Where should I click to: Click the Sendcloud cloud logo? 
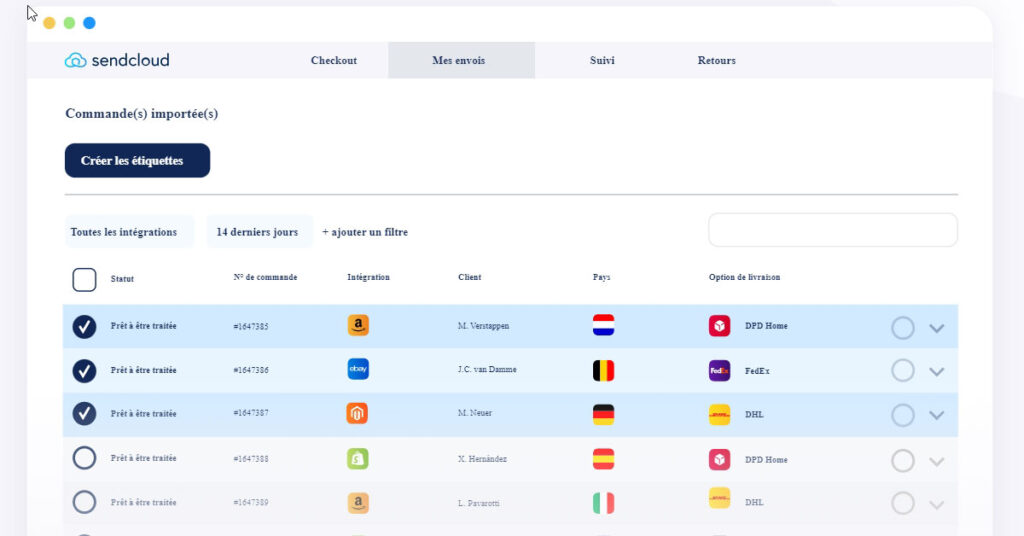coord(75,60)
